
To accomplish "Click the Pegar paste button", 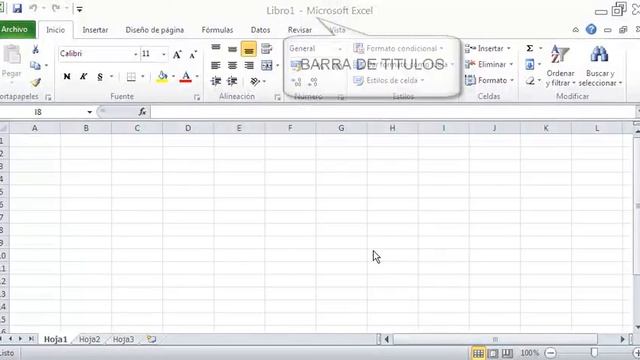I will 12,64.
